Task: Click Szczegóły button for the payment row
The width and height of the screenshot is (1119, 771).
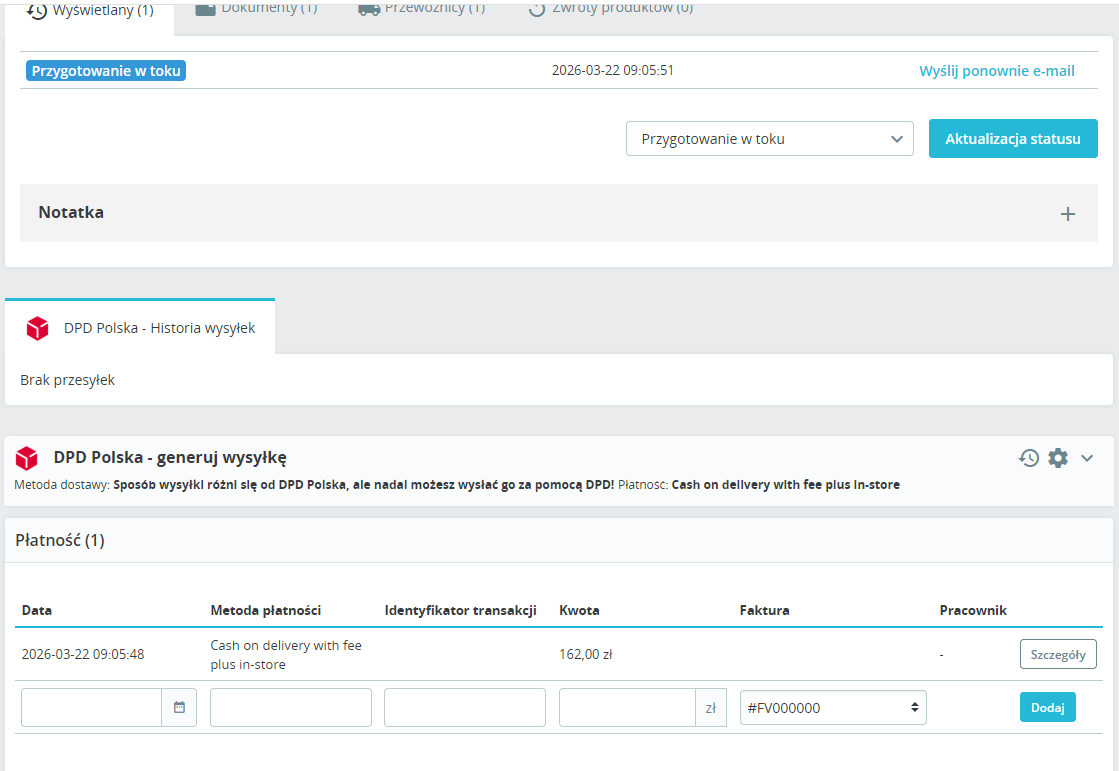Action: (x=1057, y=654)
